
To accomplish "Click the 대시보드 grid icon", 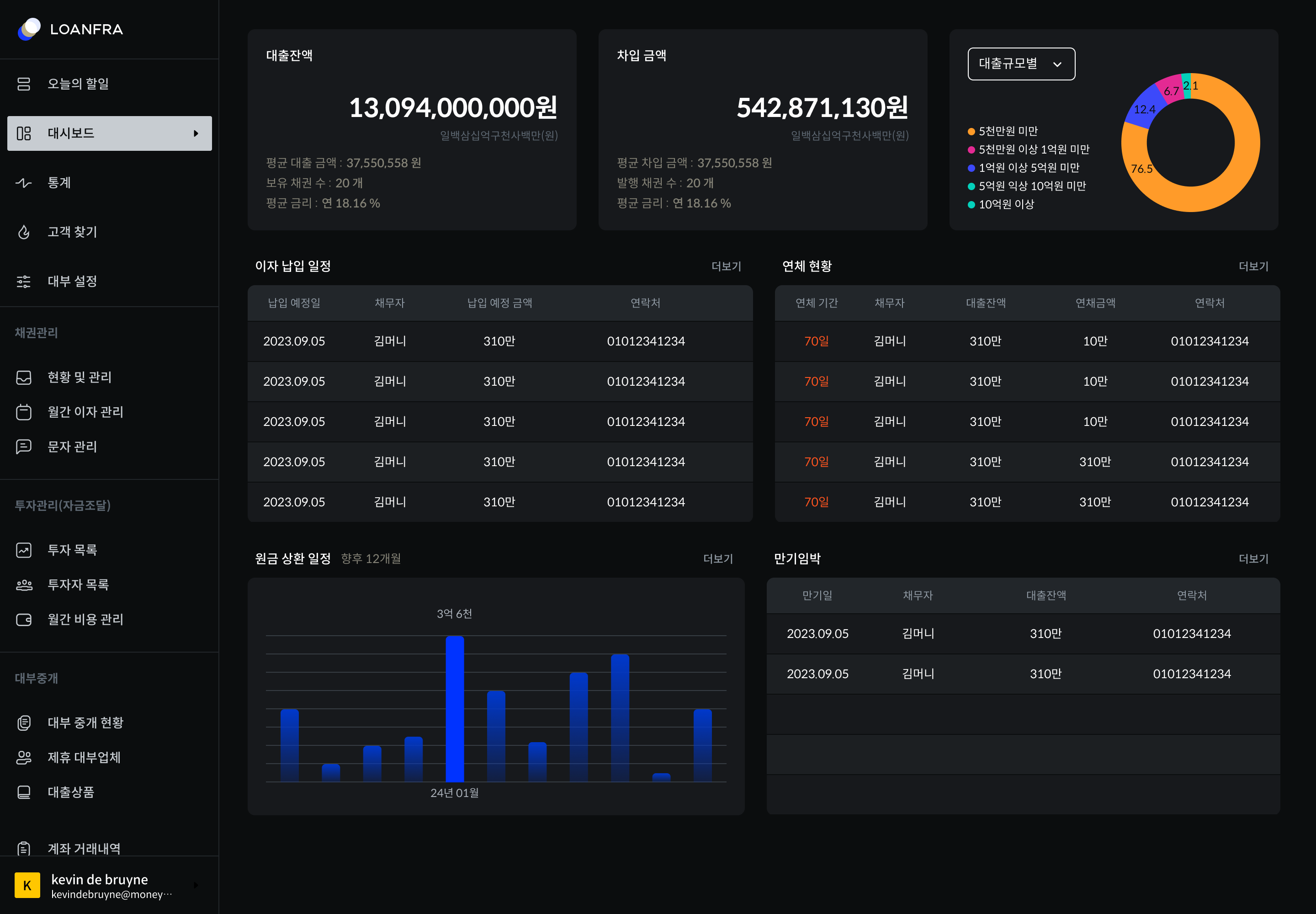I will pyautogui.click(x=23, y=133).
